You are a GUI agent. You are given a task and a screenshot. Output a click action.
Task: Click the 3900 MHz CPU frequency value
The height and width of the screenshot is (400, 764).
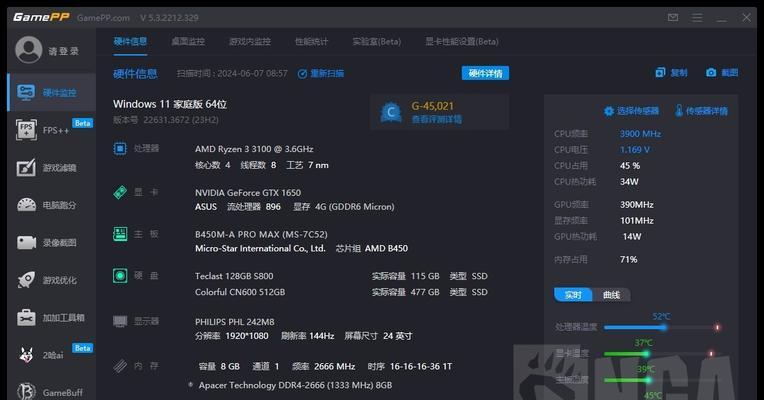point(640,133)
